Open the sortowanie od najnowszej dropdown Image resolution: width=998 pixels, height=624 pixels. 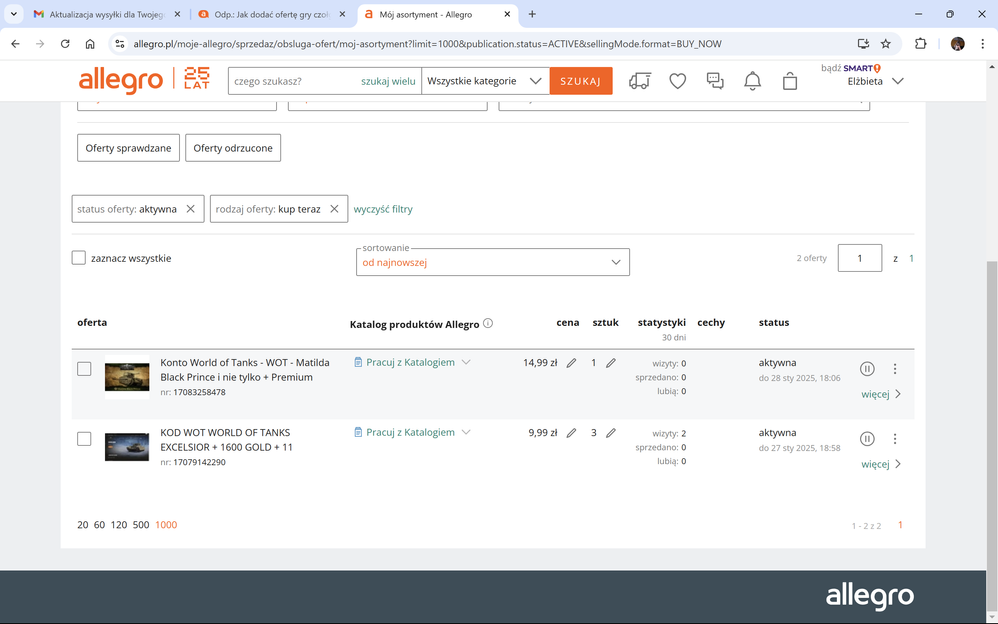(493, 262)
